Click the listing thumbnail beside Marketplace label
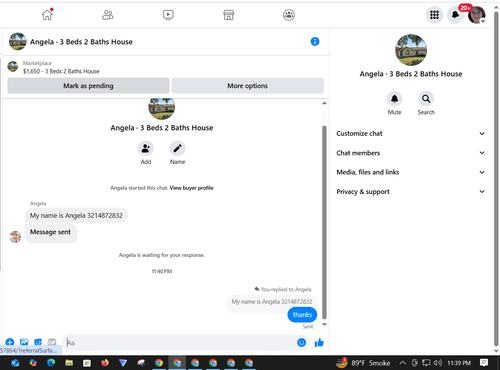 (x=13, y=66)
